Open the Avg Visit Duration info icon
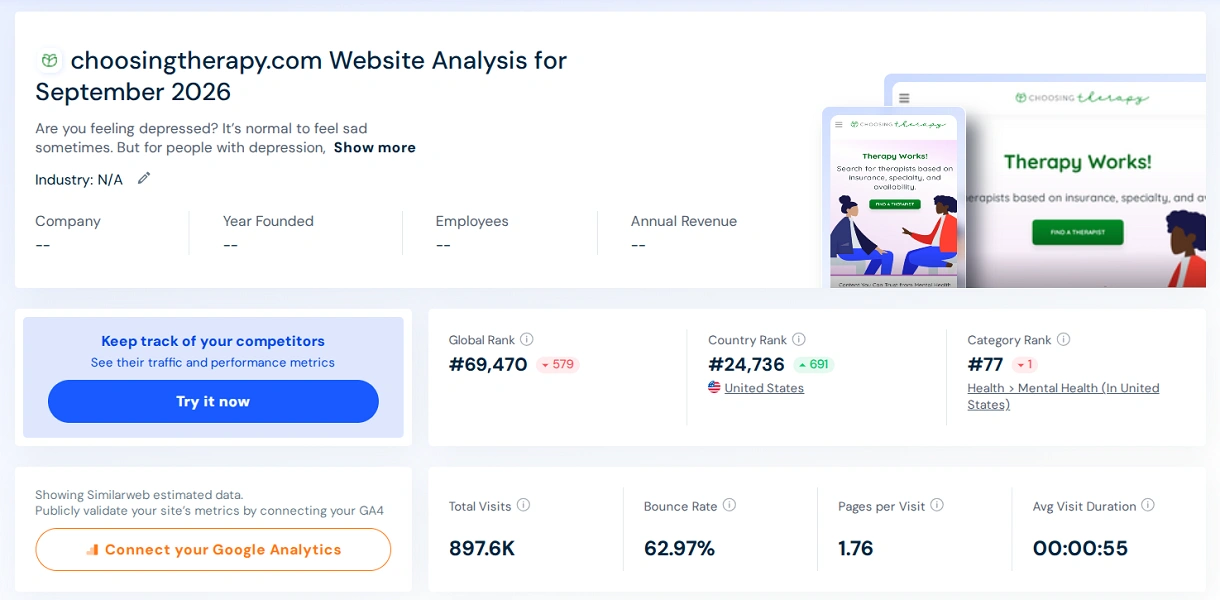 (x=1148, y=505)
